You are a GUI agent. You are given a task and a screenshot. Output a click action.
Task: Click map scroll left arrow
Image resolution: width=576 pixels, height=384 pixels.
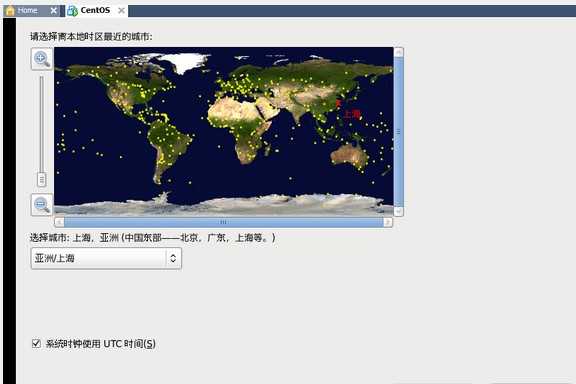59,222
